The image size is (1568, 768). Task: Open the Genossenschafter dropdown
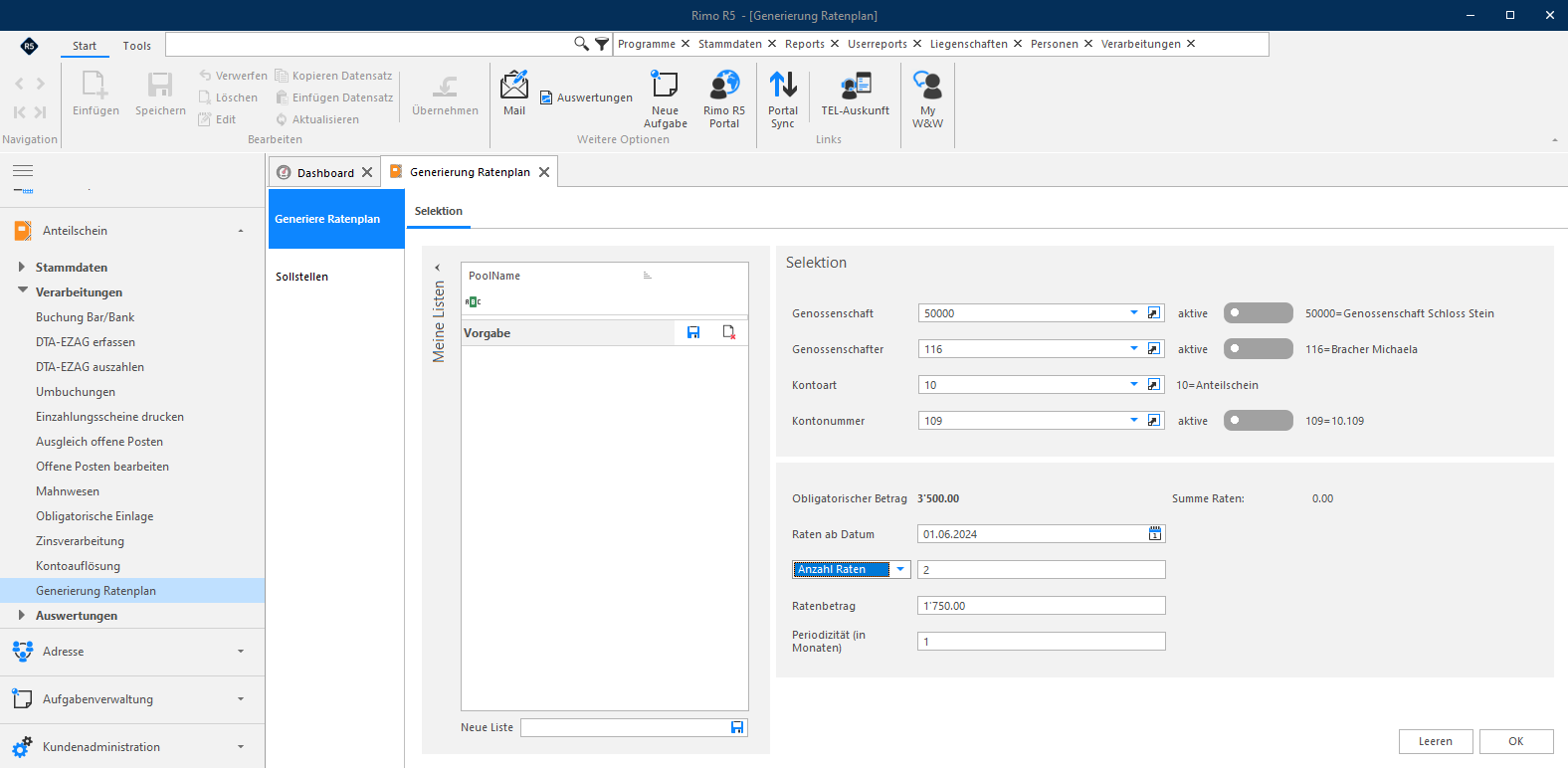[x=1134, y=349]
